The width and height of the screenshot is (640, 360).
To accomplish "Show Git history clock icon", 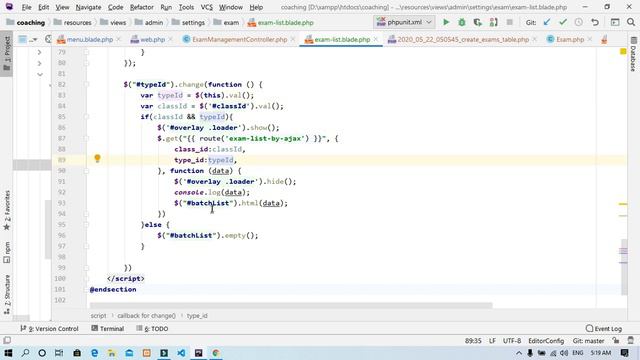I will (x=578, y=22).
